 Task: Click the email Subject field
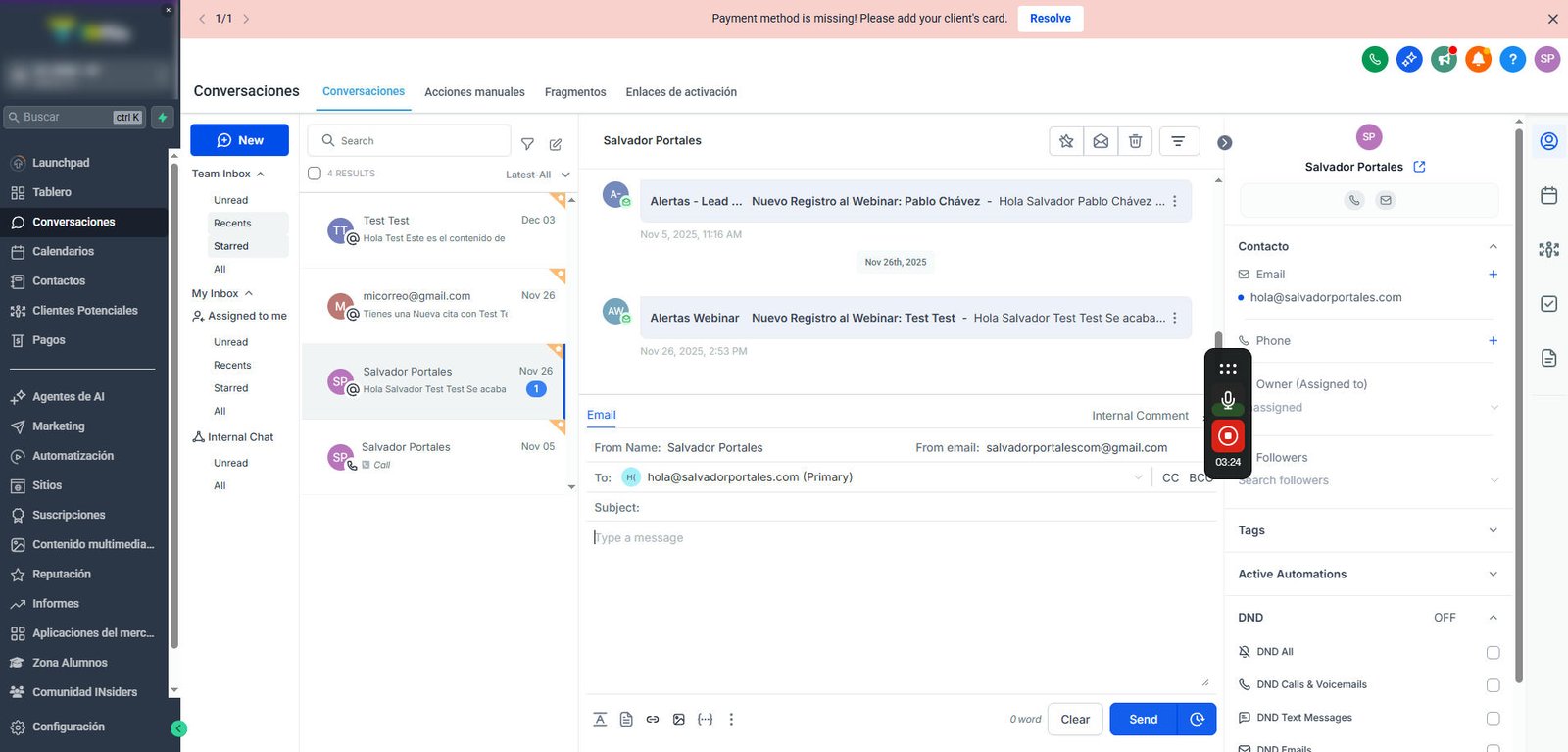pos(902,507)
